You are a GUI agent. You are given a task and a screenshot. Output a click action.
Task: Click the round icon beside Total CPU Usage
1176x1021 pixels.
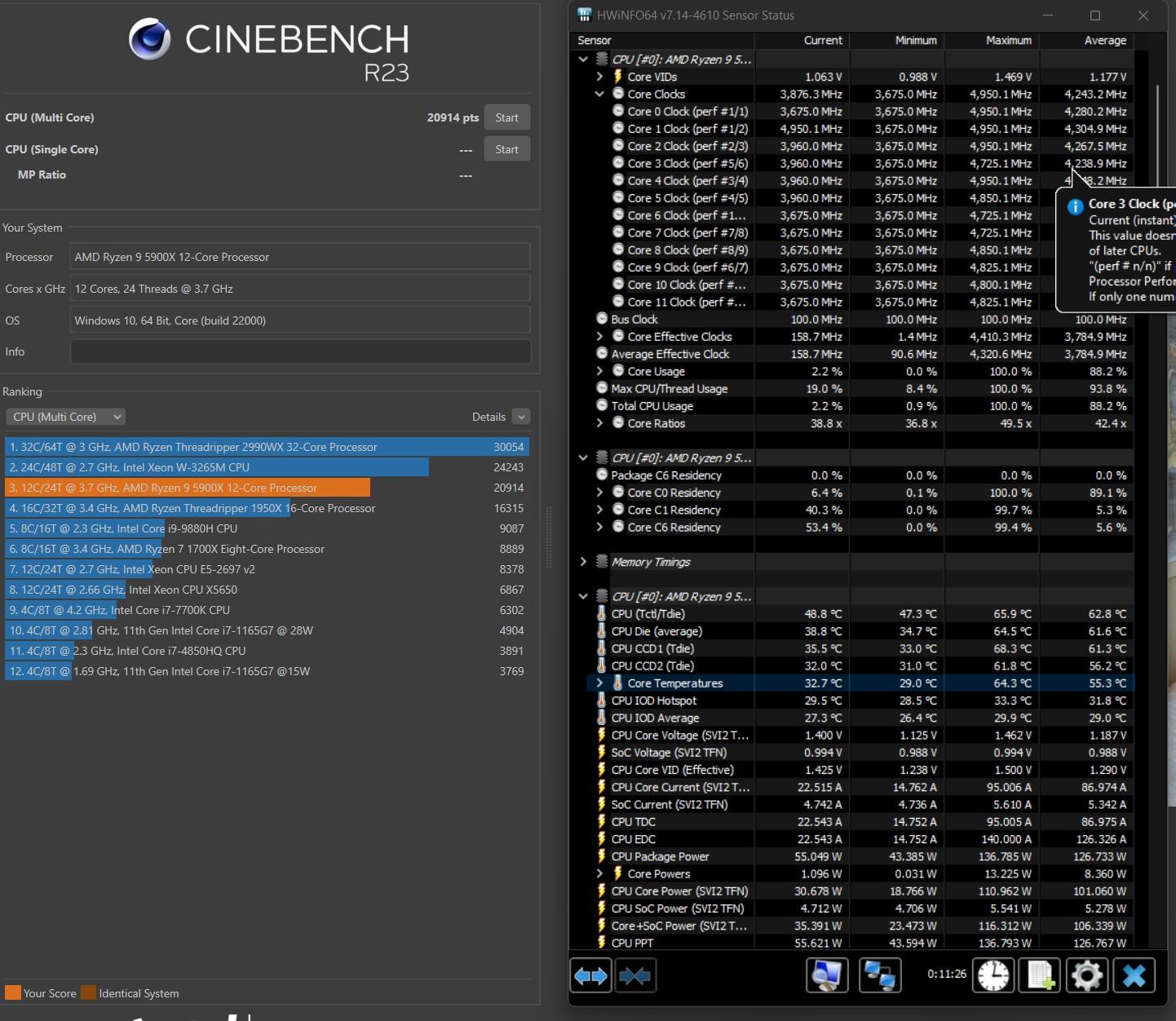(602, 405)
